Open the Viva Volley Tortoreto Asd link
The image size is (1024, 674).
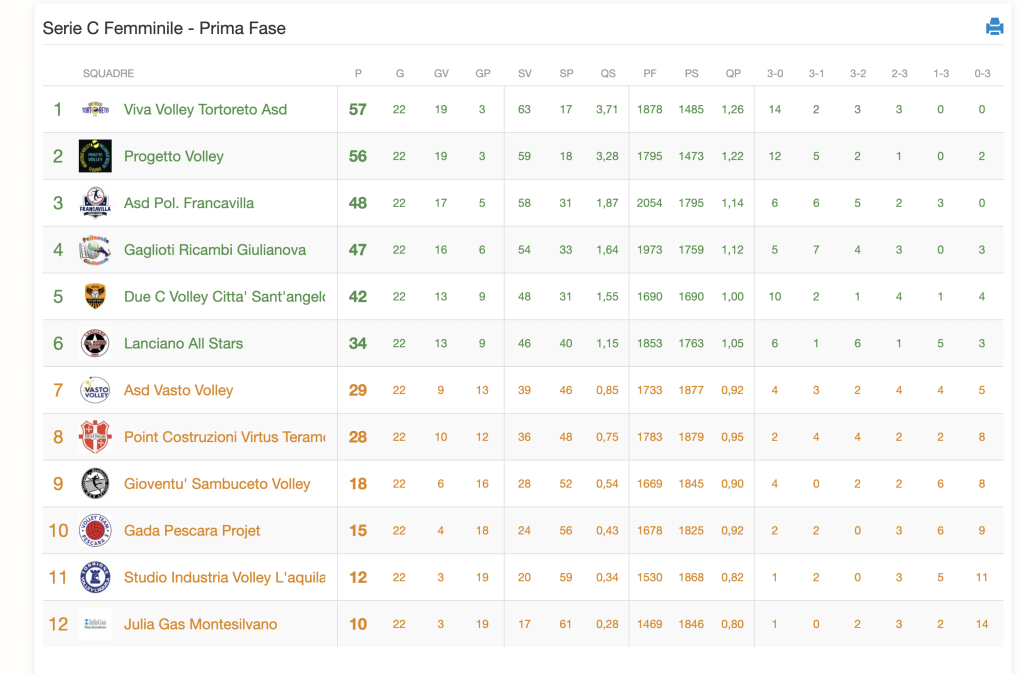click(x=205, y=109)
